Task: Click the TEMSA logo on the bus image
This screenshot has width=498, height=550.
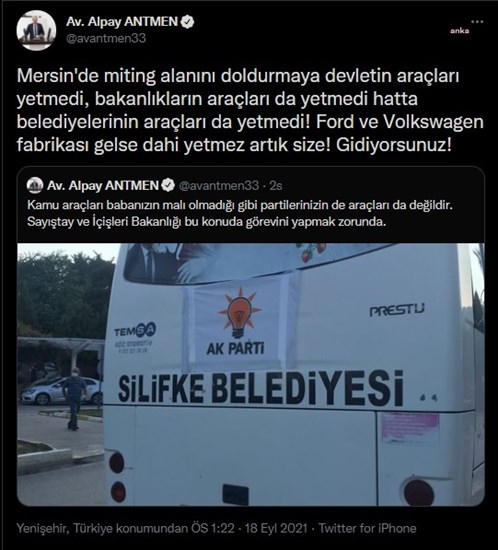Action: tap(135, 330)
